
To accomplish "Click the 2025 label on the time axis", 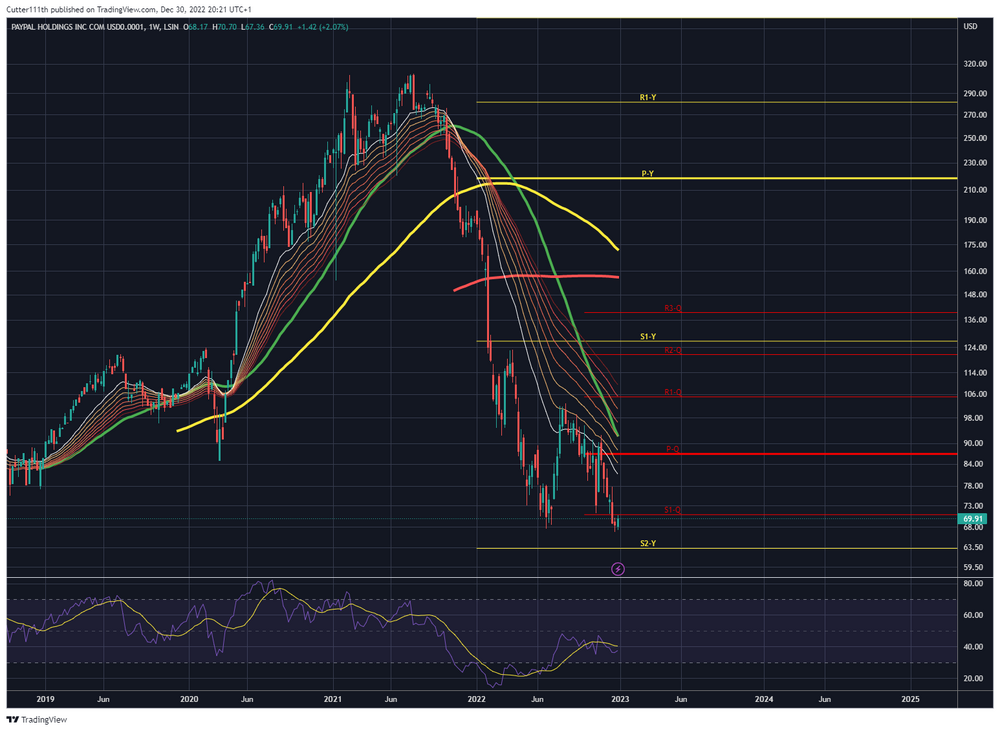I will coord(911,699).
